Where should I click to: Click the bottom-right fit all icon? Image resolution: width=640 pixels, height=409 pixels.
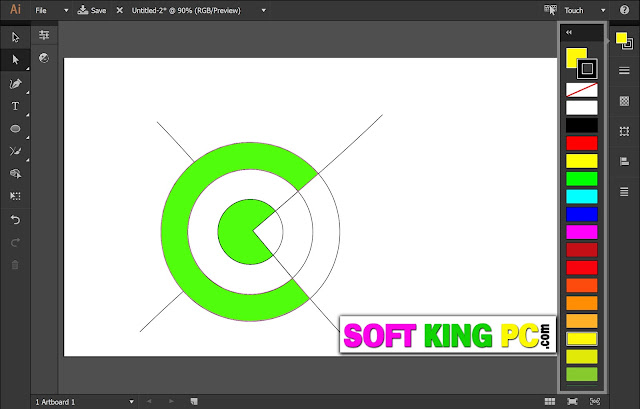coord(596,402)
